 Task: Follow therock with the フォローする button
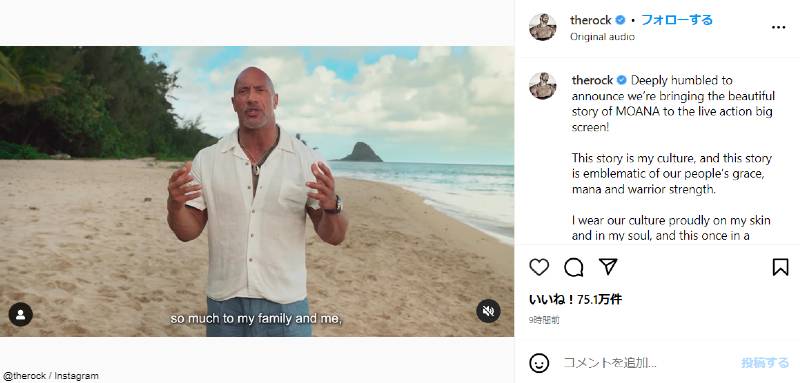677,20
